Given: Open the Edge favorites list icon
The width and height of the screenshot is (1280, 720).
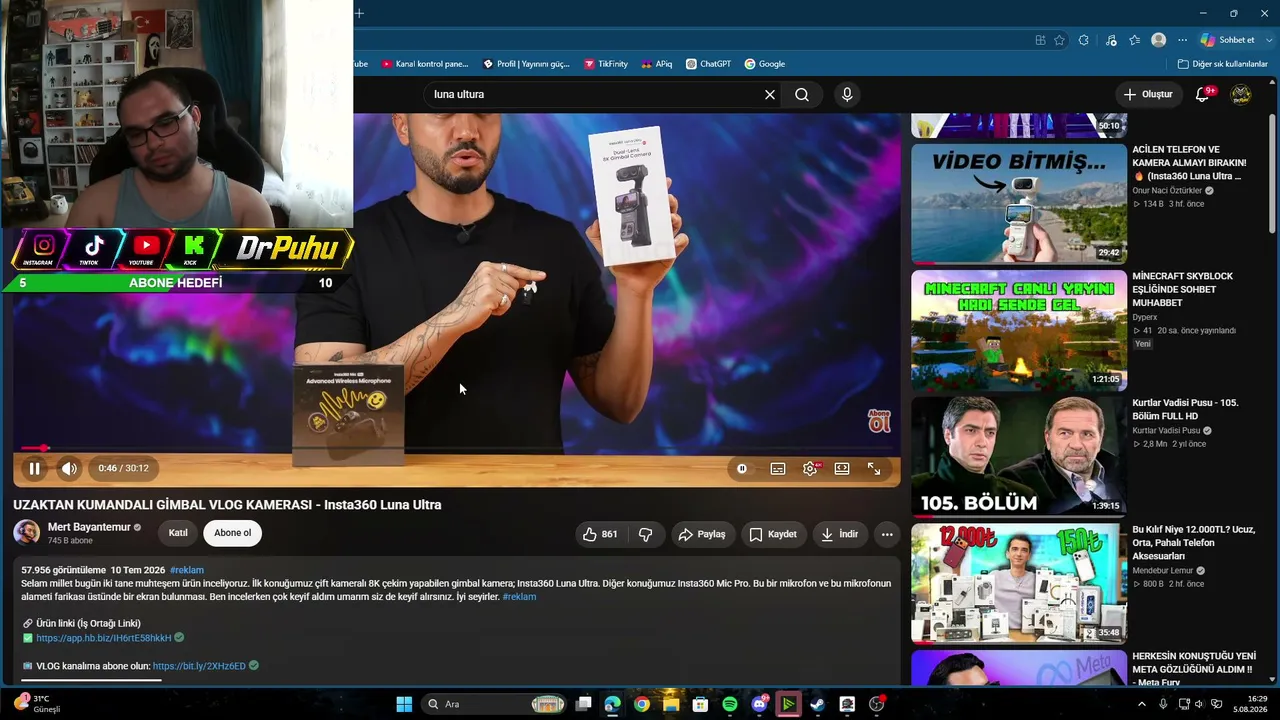Looking at the screenshot, I should click(1134, 40).
